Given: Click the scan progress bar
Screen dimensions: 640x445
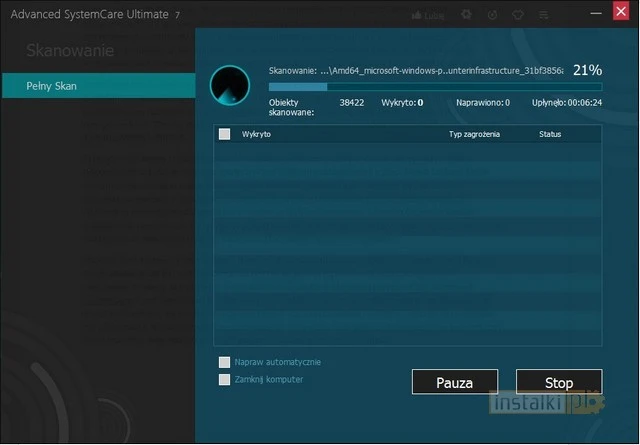Looking at the screenshot, I should [x=435, y=87].
